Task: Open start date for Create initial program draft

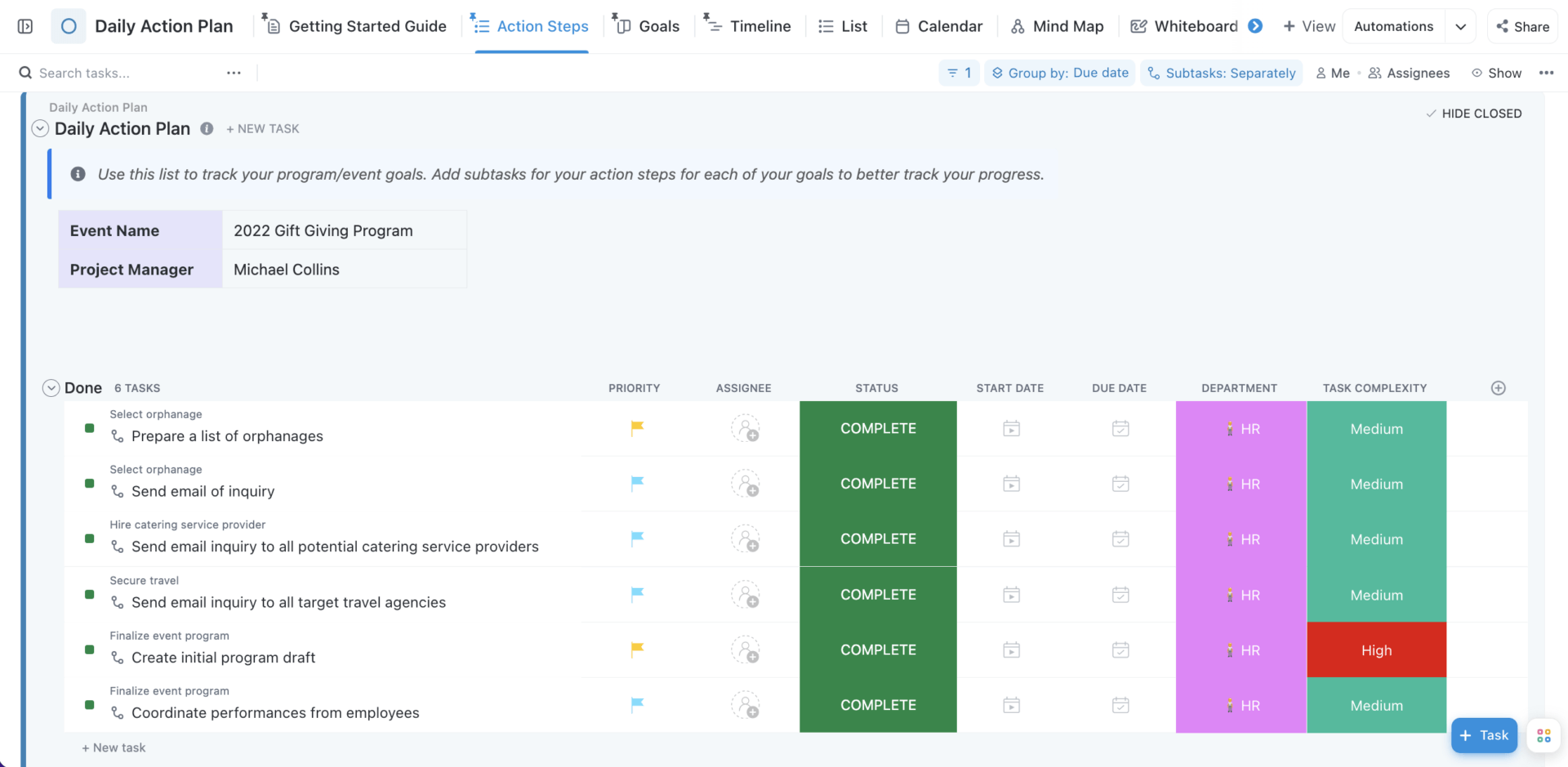Action: pyautogui.click(x=1011, y=650)
